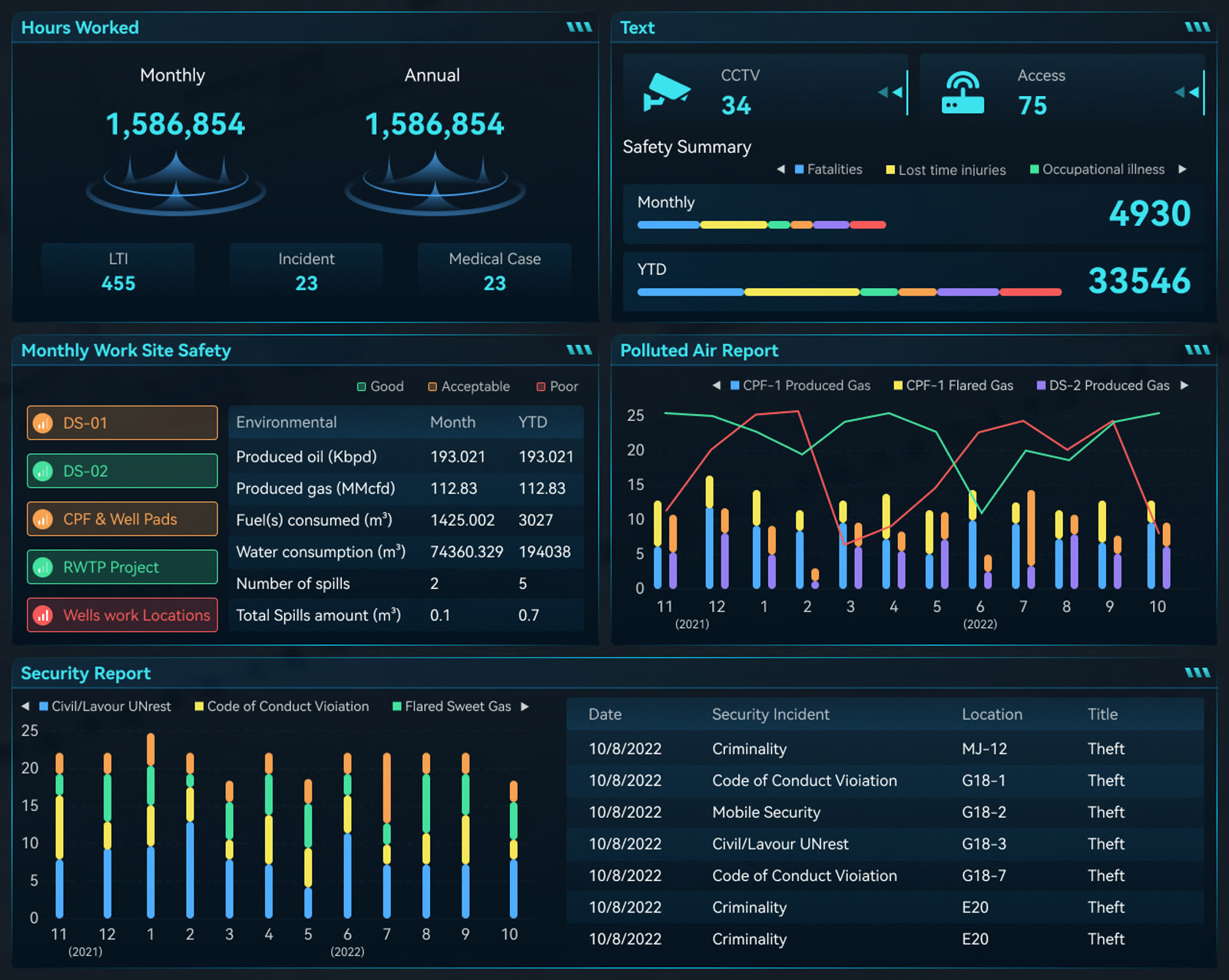Click the Date column header

[605, 714]
